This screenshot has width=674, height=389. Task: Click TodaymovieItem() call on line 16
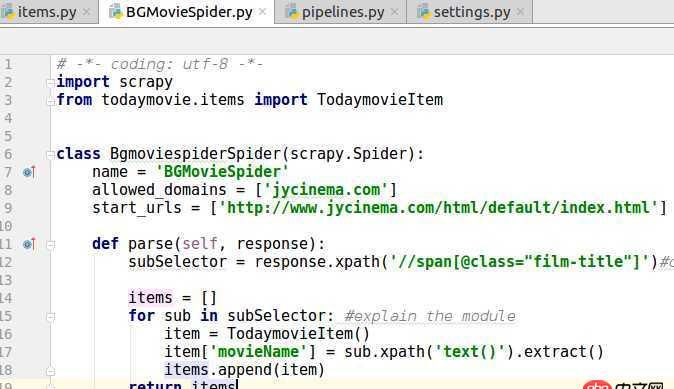[x=298, y=334]
